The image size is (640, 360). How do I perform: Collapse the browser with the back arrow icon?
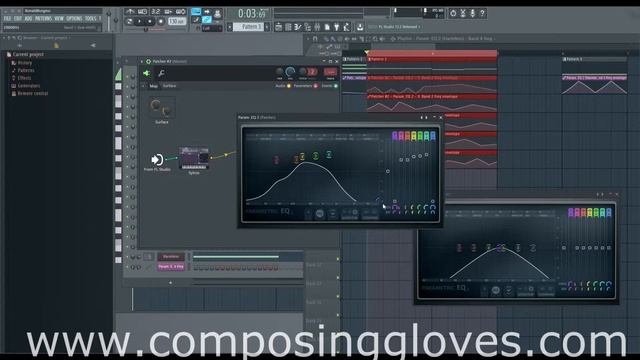tap(93, 45)
